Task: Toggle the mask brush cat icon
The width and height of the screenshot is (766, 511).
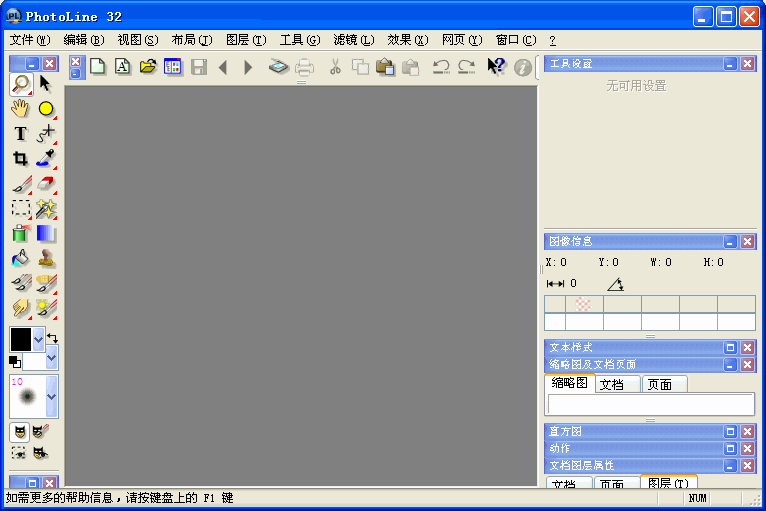Action: [x=41, y=432]
